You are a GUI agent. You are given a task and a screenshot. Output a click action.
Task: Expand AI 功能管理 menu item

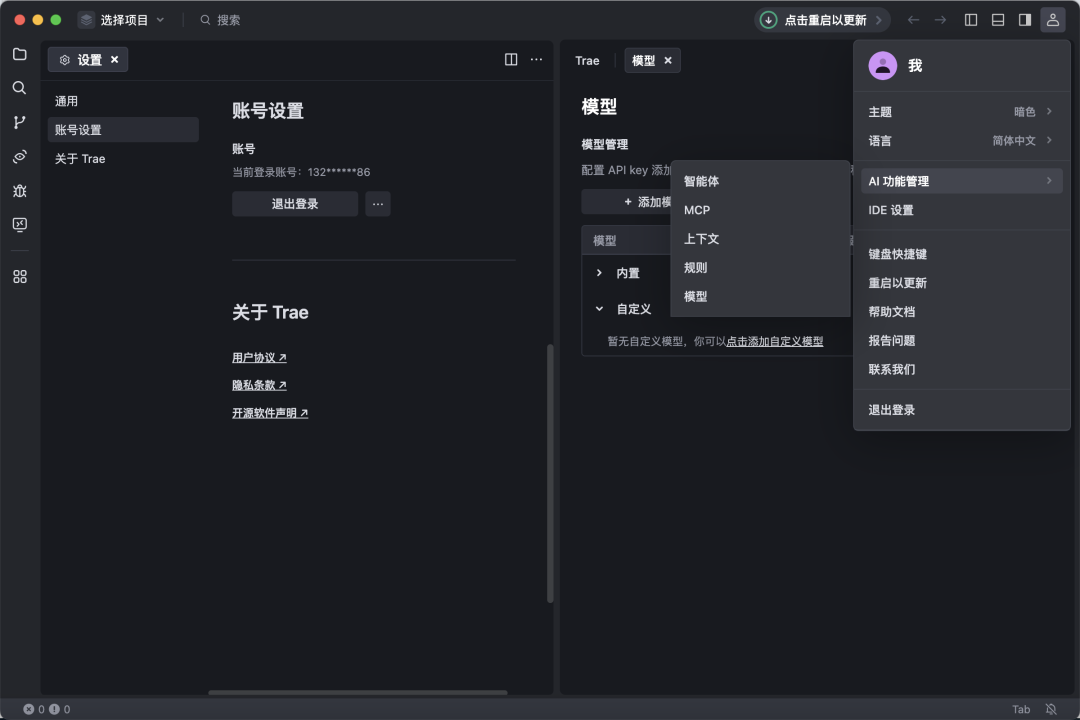coord(962,181)
